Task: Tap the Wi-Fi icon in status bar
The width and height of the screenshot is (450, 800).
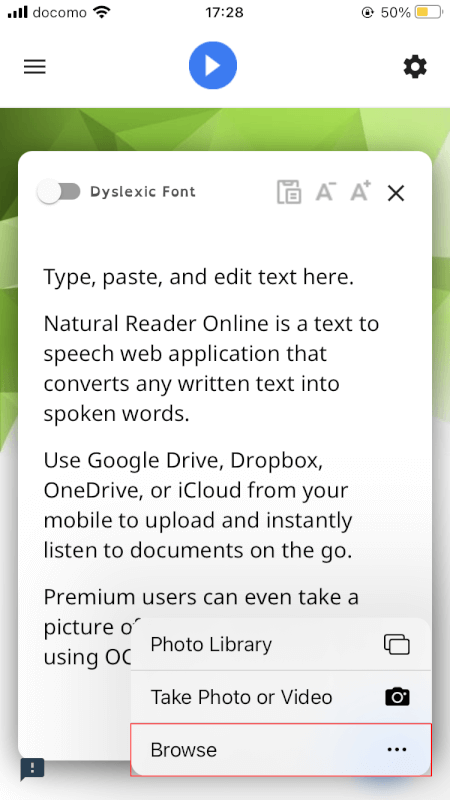Action: [x=103, y=12]
